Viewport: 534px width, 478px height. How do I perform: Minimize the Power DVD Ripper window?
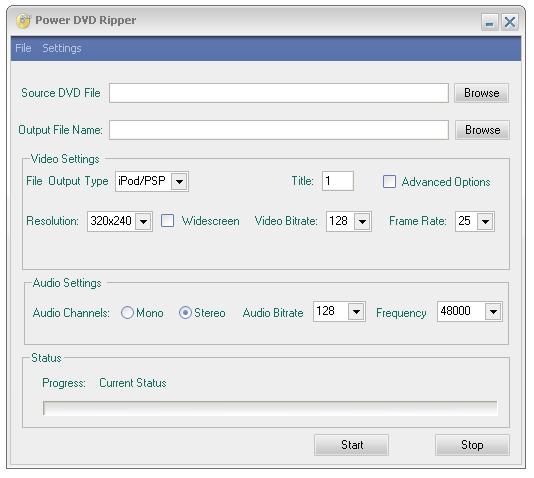point(490,22)
